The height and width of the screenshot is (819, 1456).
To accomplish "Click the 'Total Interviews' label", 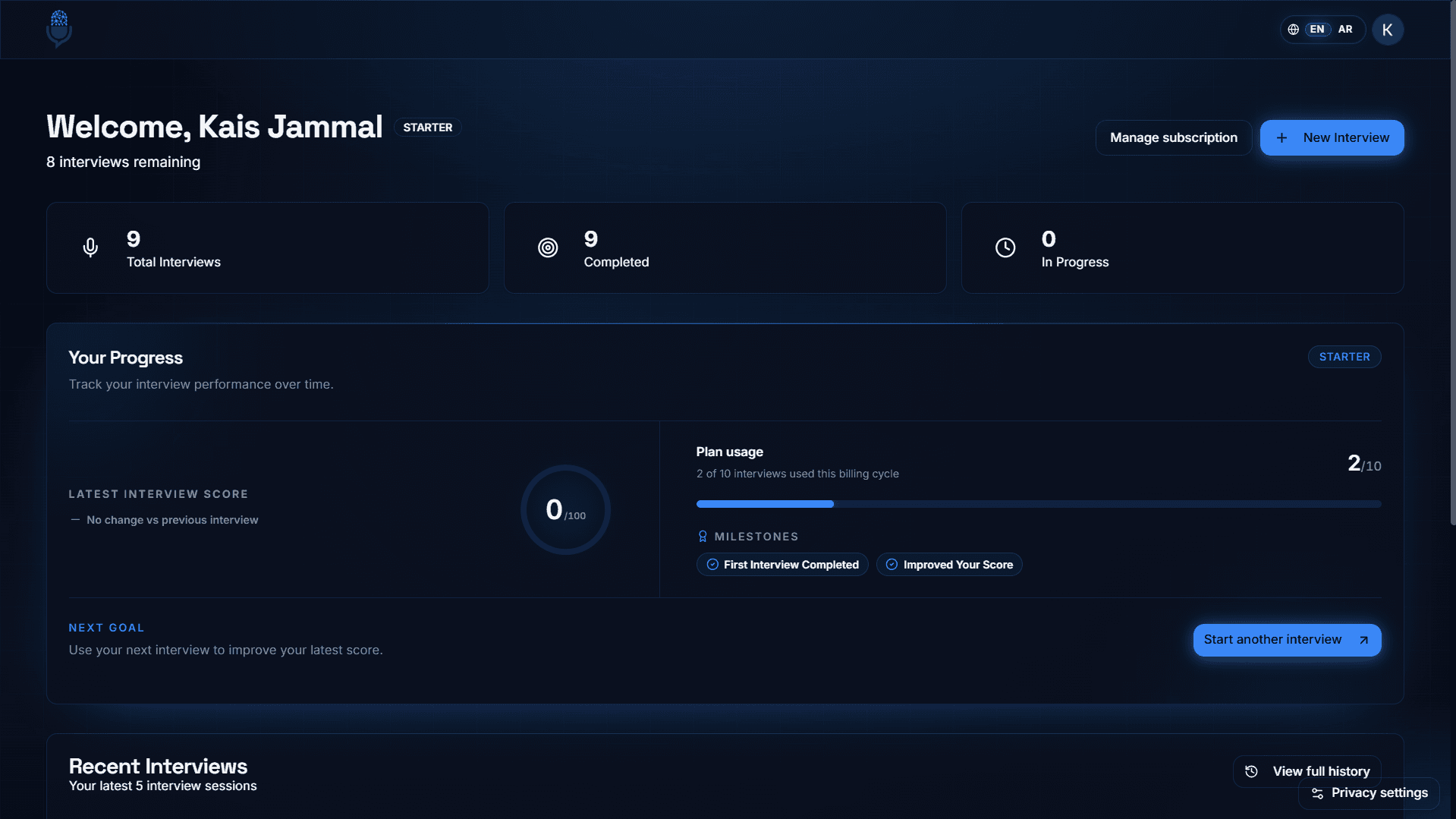I will click(x=174, y=262).
